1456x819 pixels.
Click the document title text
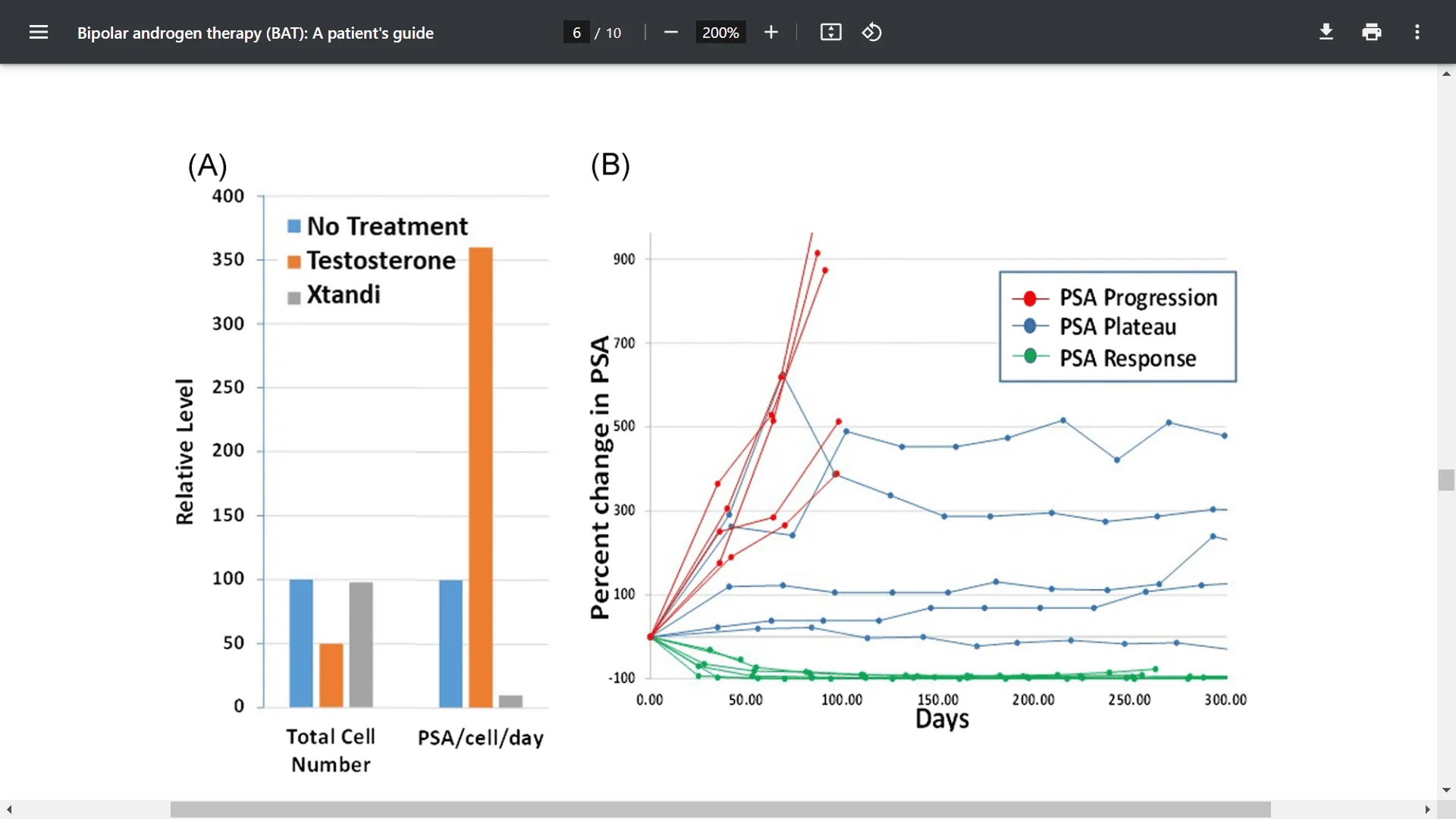click(256, 33)
